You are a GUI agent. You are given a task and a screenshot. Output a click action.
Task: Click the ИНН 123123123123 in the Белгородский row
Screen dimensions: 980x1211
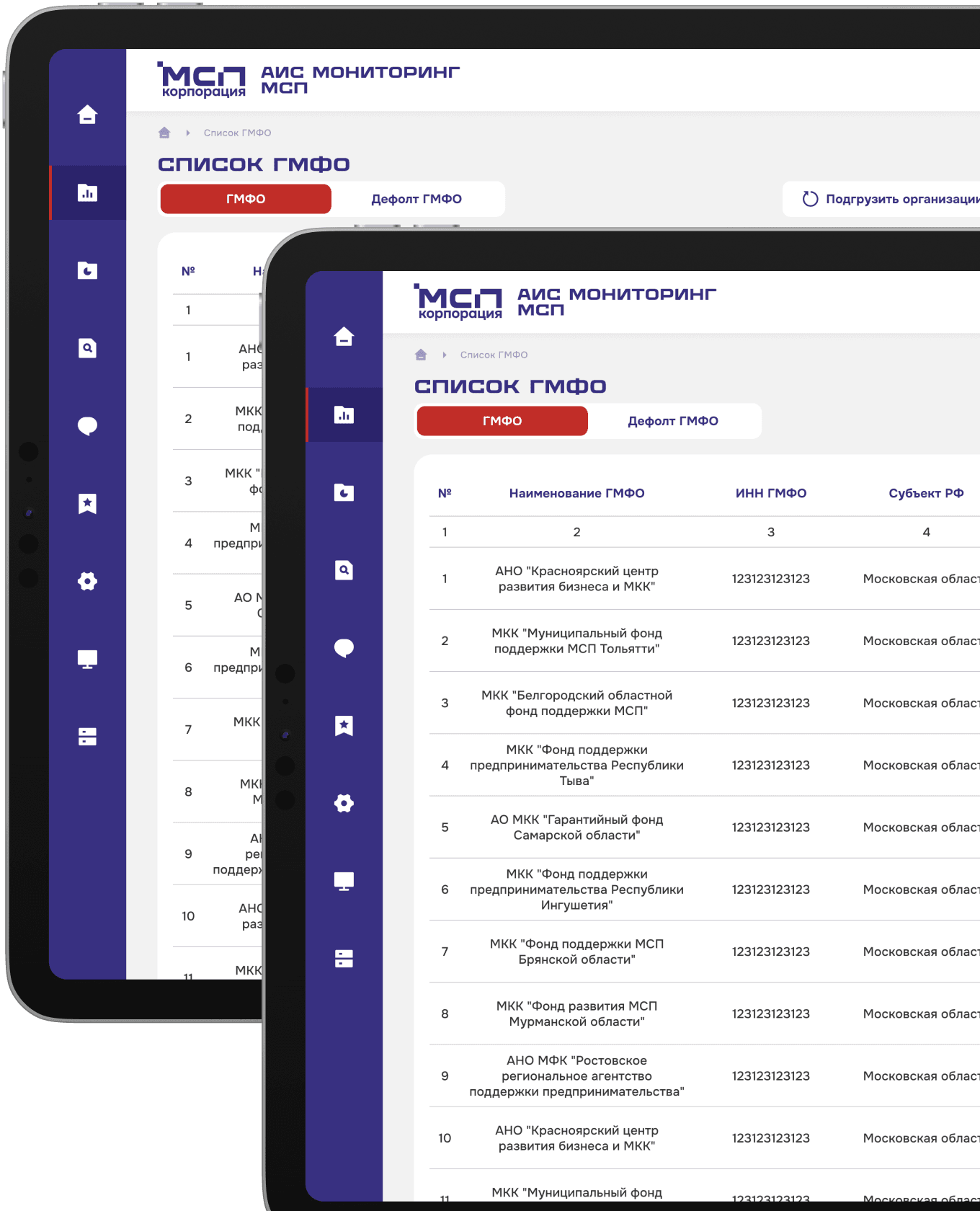pos(770,703)
